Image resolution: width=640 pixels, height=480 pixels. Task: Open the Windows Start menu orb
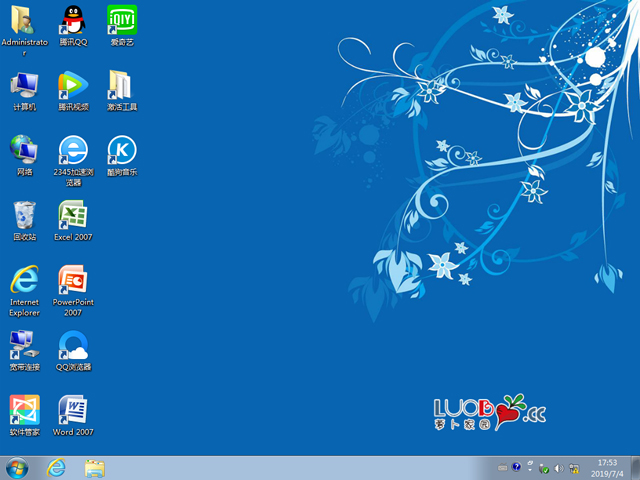(x=17, y=468)
